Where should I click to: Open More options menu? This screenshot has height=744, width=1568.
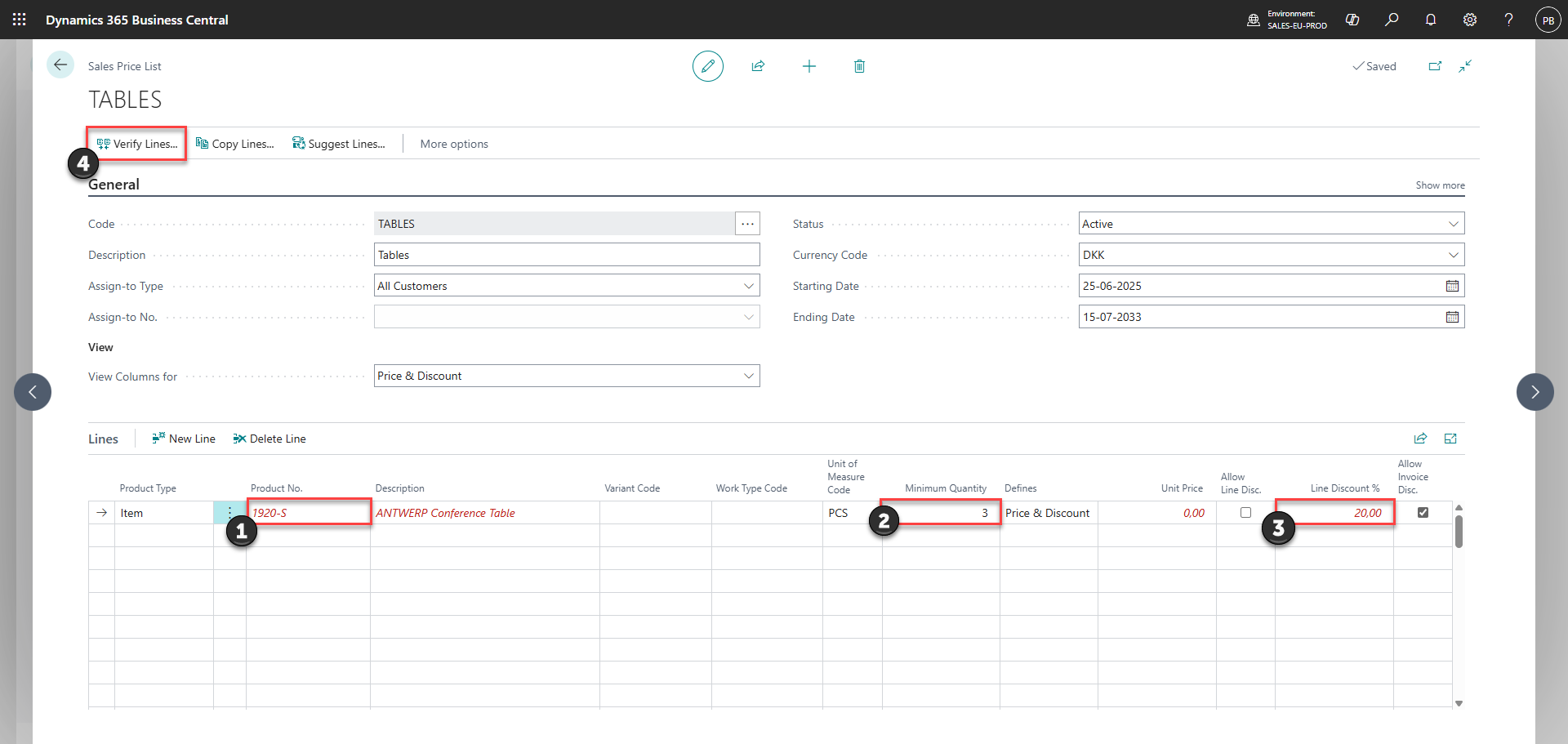point(454,144)
